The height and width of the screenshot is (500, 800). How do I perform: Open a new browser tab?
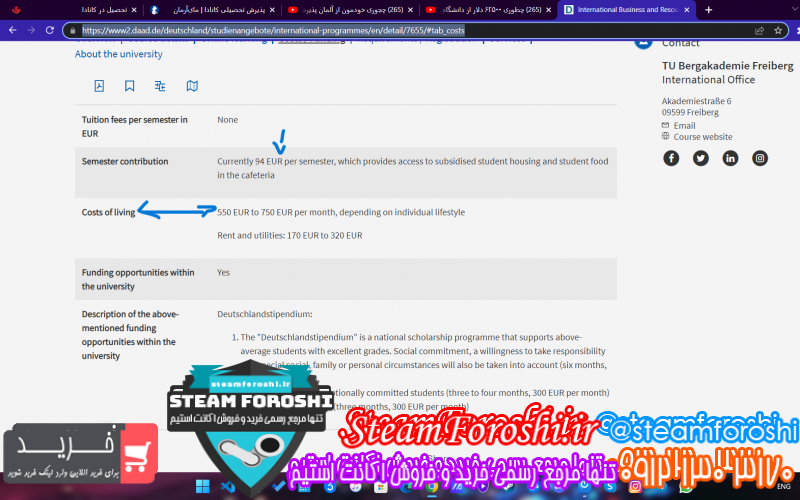pos(709,10)
